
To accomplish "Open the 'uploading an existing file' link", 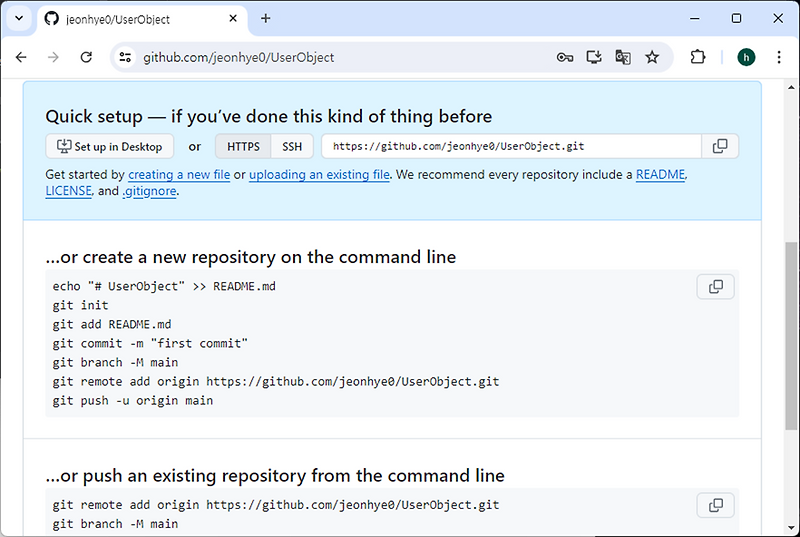I will 319,175.
